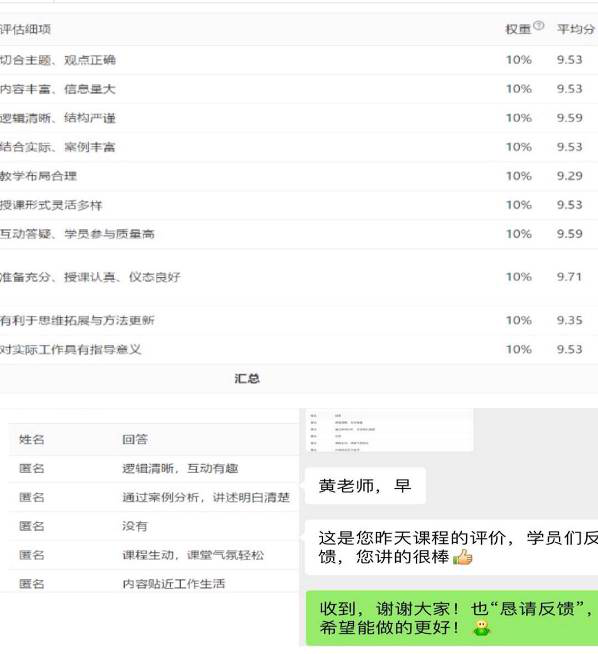Select the answer 课程生动，课堂气氛轻松
The width and height of the screenshot is (598, 654).
[193, 555]
